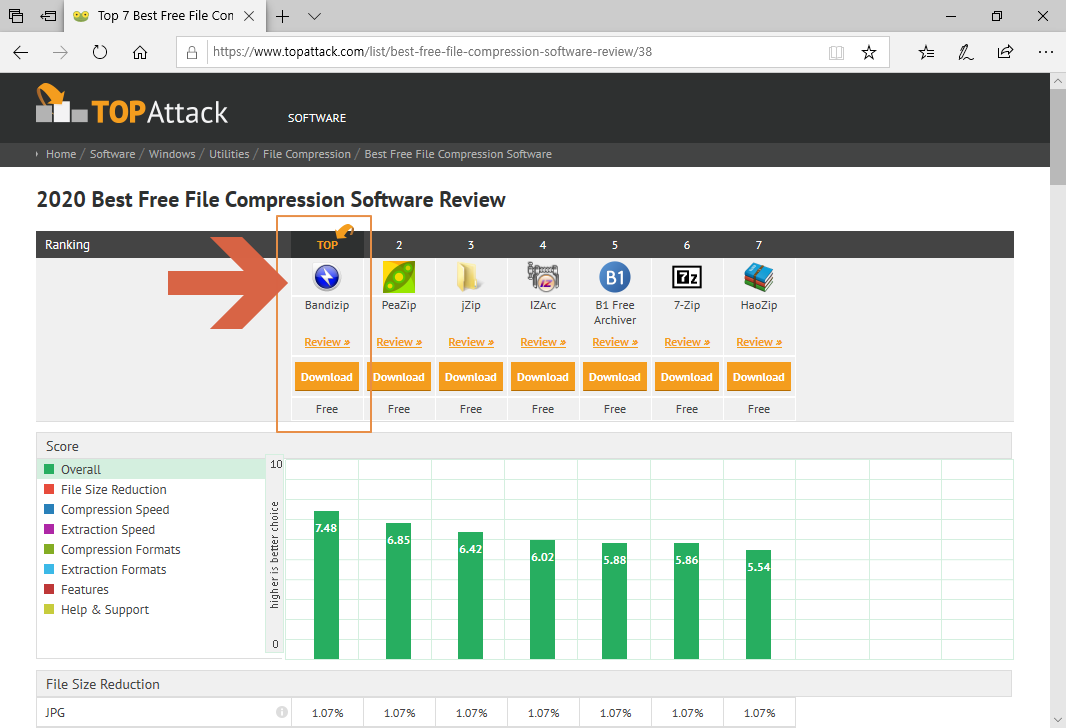Open Software breadcrumb link
Screen dimensions: 1066x728
112,154
